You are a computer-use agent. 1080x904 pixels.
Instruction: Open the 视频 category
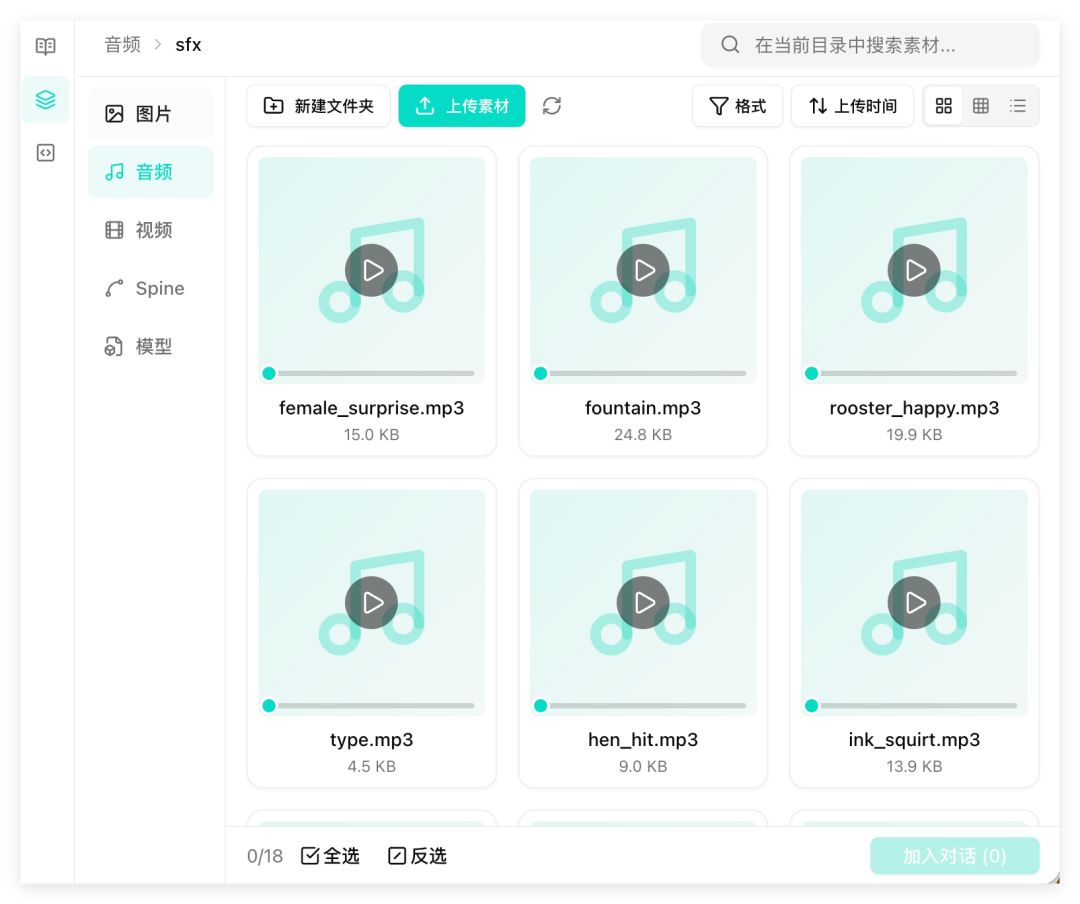click(x=151, y=229)
